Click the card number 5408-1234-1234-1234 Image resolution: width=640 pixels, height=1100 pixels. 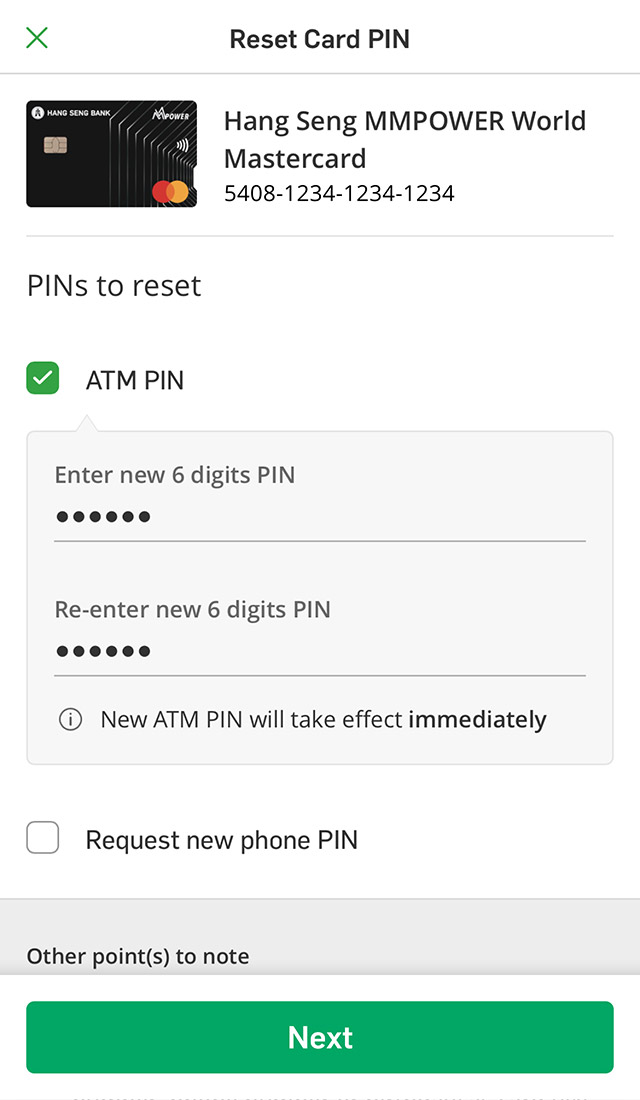[339, 193]
